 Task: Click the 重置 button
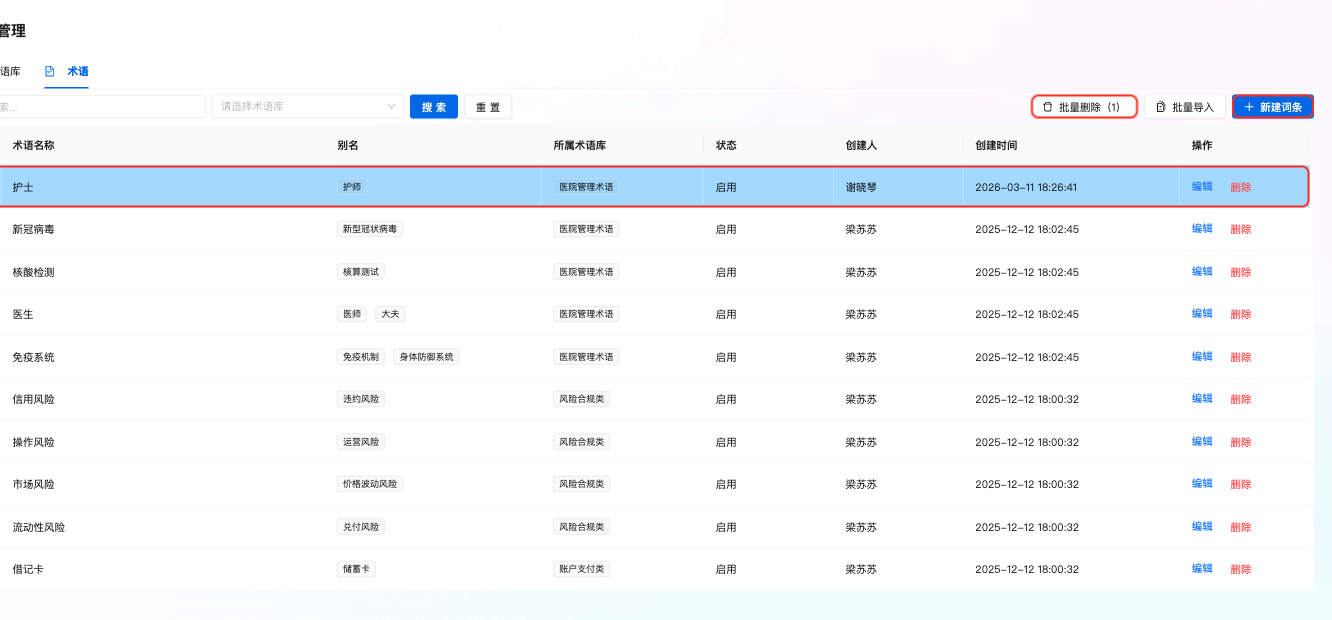(x=487, y=106)
